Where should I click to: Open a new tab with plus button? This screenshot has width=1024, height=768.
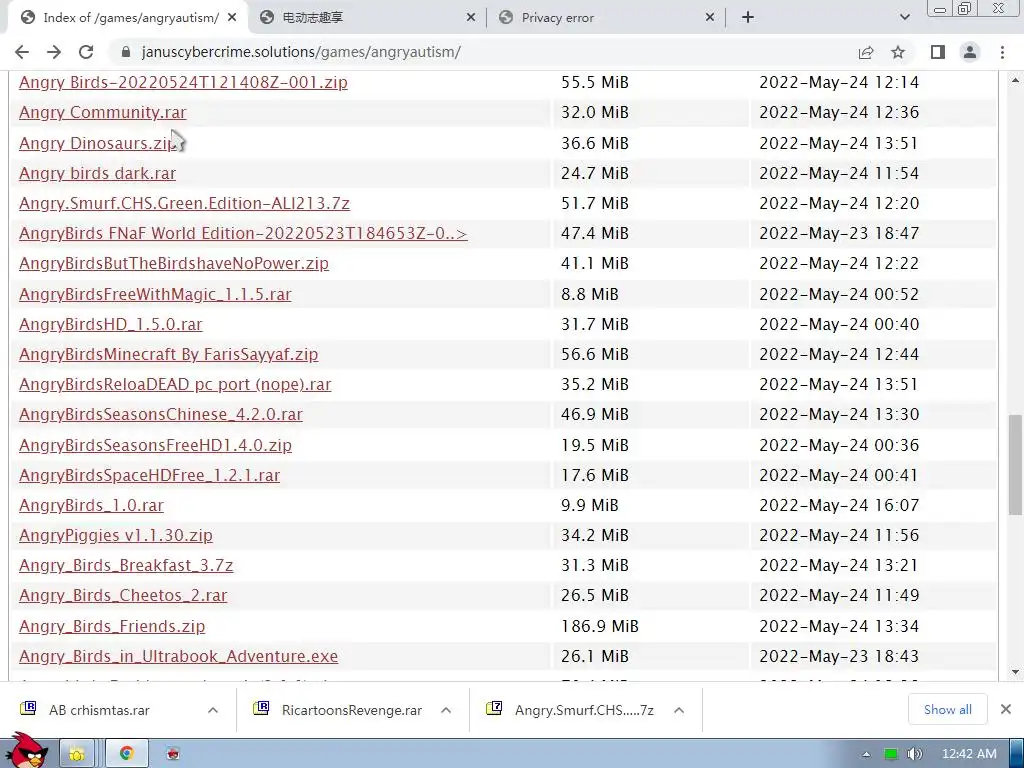748,18
